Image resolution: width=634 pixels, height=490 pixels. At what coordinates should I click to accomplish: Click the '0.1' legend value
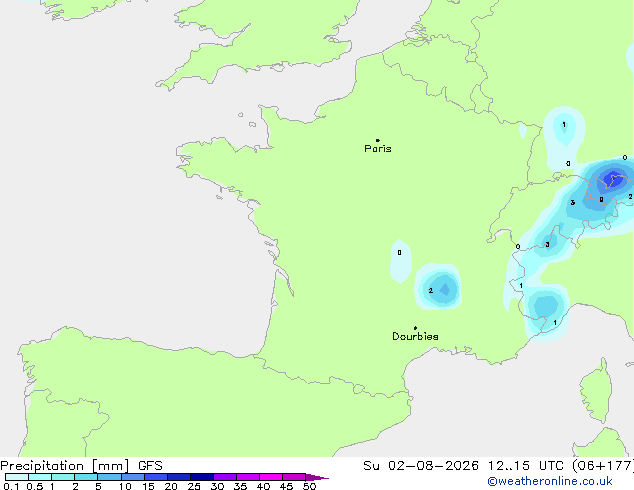click(11, 486)
